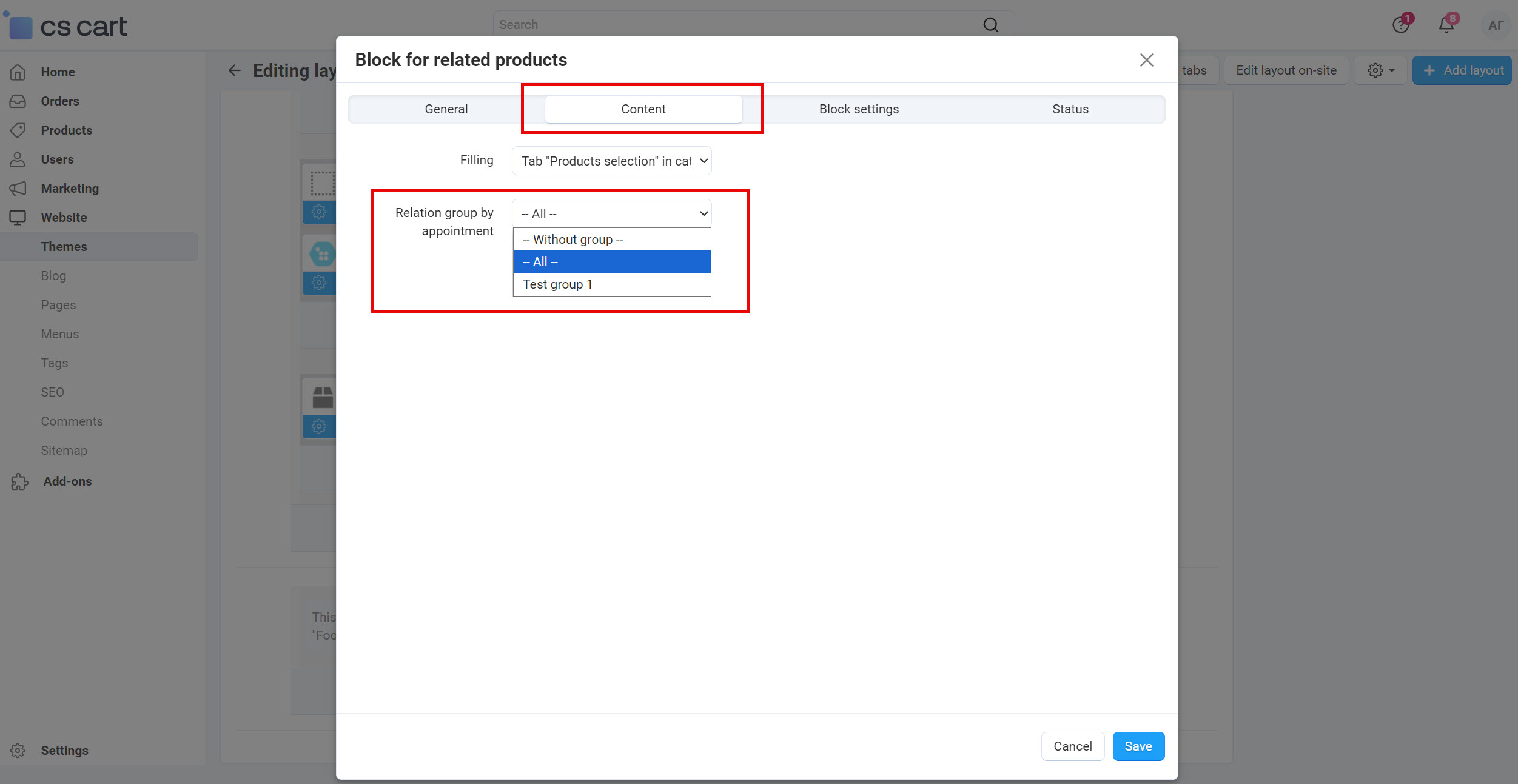Click Add layout button
This screenshot has width=1518, height=784.
point(1462,70)
